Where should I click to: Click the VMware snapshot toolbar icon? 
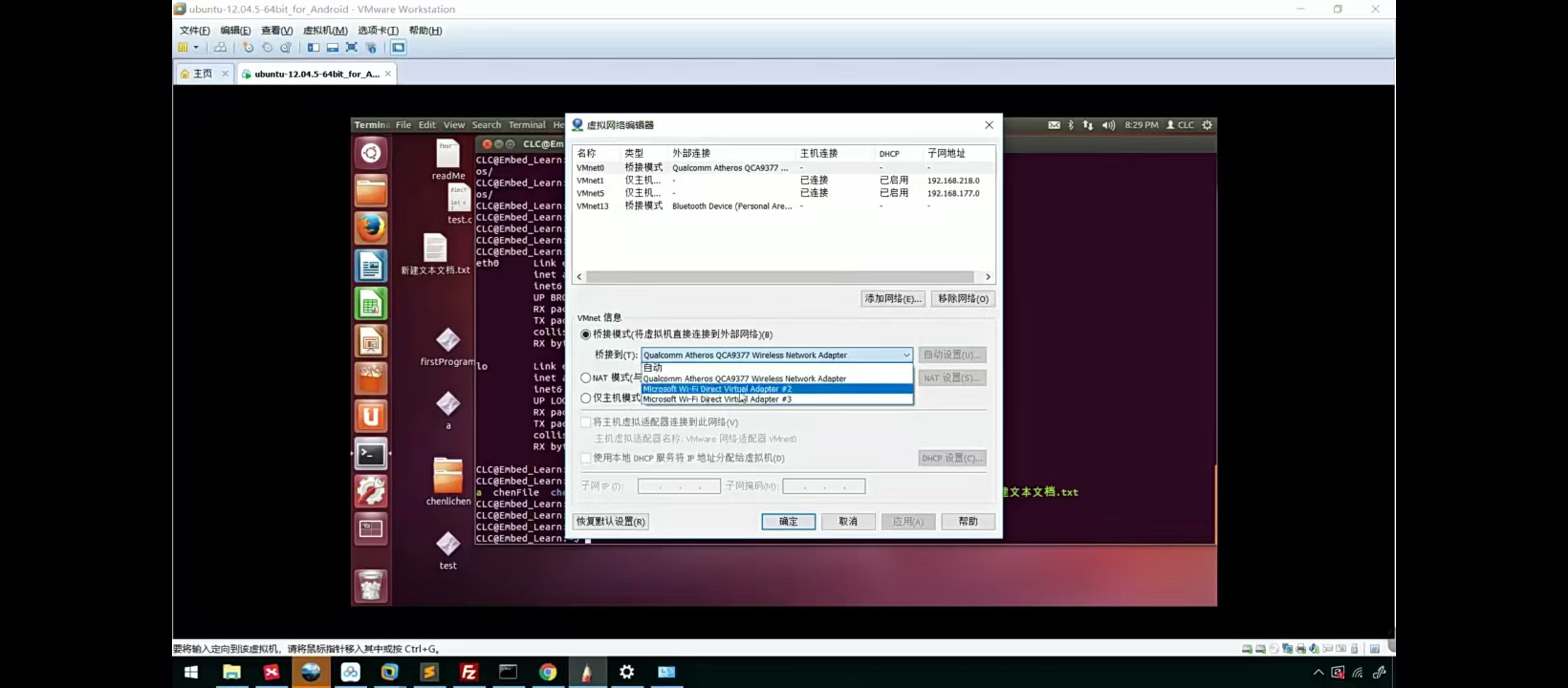tap(248, 47)
